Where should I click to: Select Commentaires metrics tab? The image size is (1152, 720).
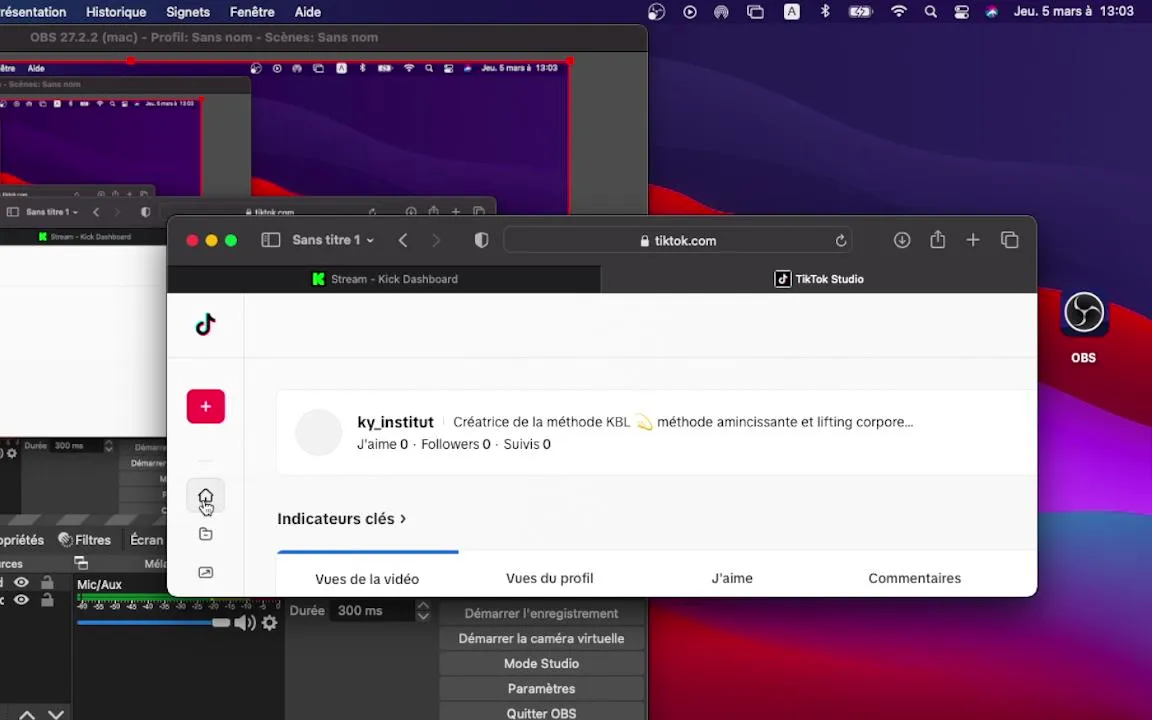pos(915,578)
